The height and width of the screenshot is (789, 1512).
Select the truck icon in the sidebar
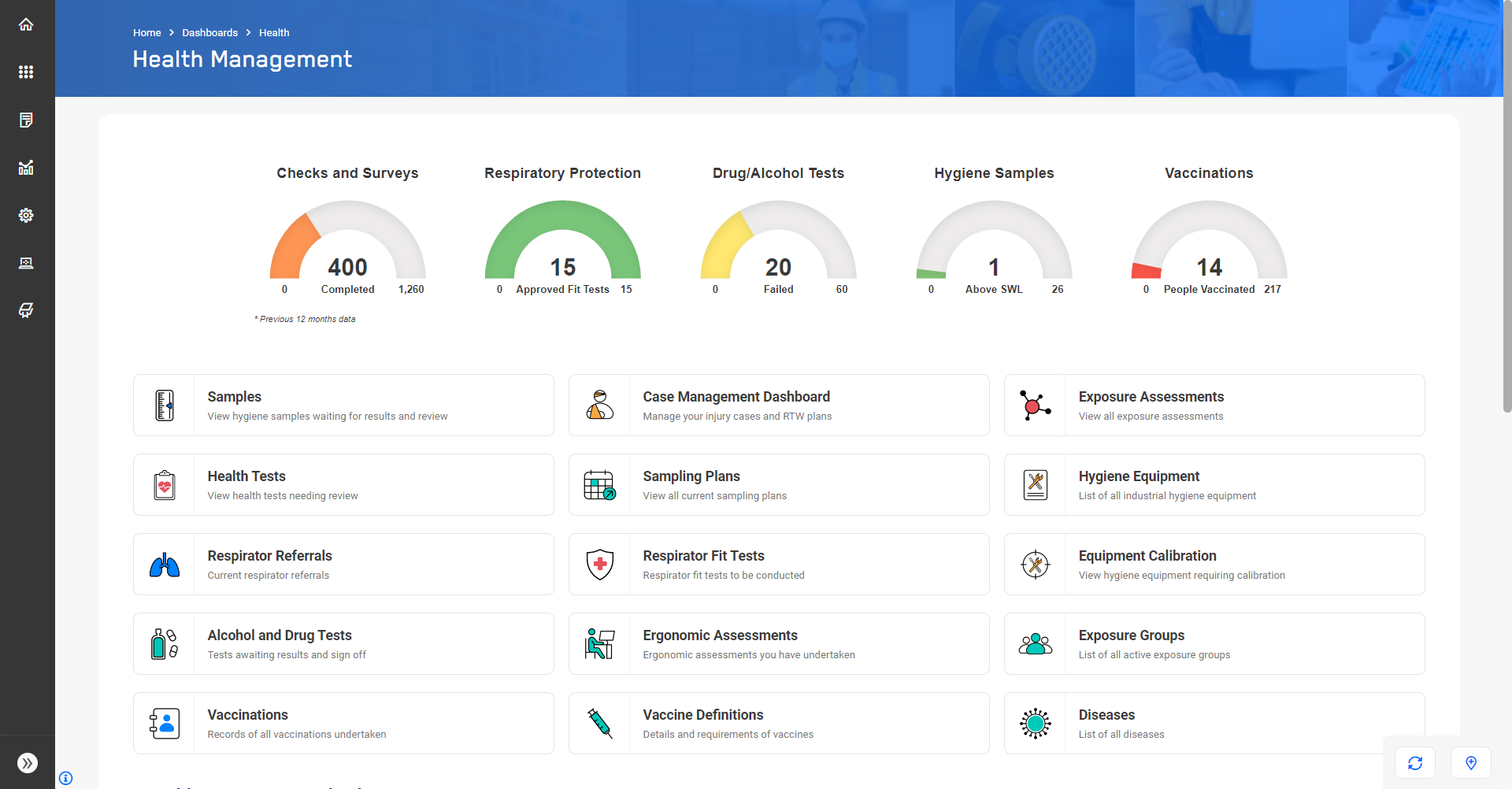click(26, 310)
